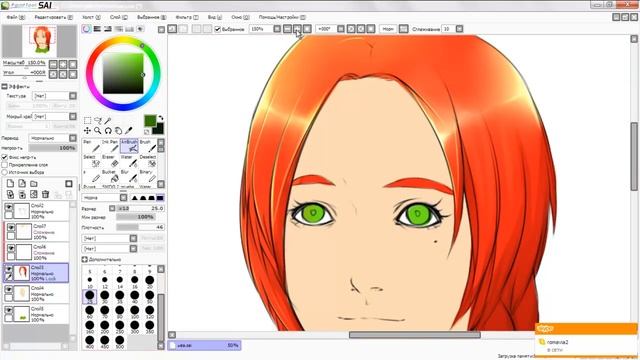
Task: Select the selection source radio button
Action: pos(5,172)
